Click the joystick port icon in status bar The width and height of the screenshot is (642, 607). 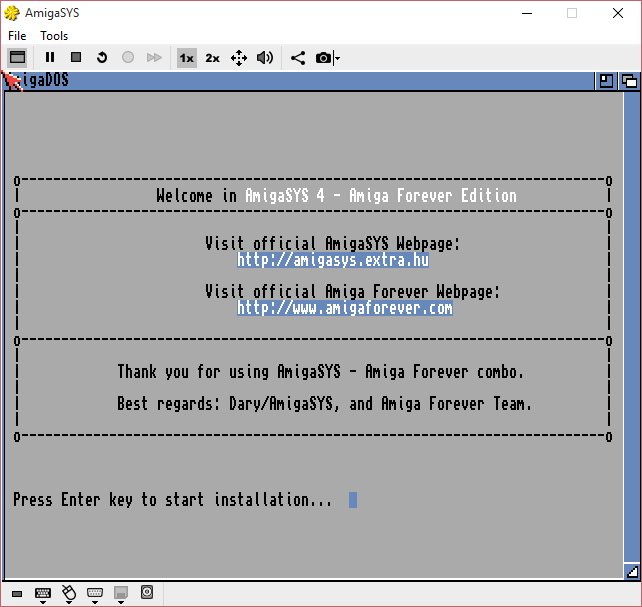click(x=95, y=592)
